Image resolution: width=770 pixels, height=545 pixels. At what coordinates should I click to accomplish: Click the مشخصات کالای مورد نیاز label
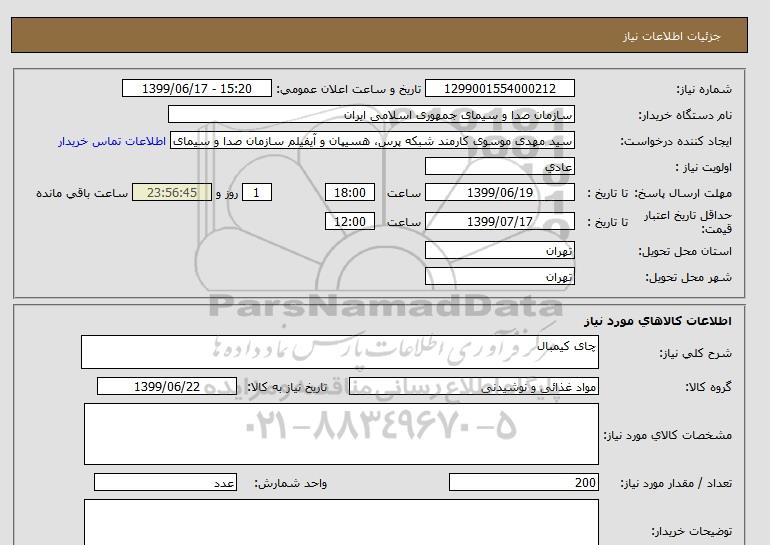667,435
